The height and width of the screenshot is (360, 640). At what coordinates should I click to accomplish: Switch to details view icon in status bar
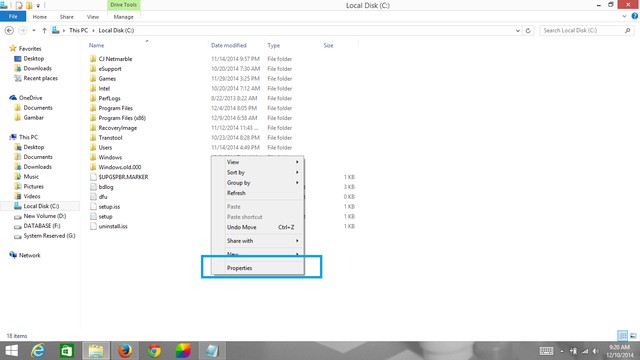pyautogui.click(x=622, y=336)
